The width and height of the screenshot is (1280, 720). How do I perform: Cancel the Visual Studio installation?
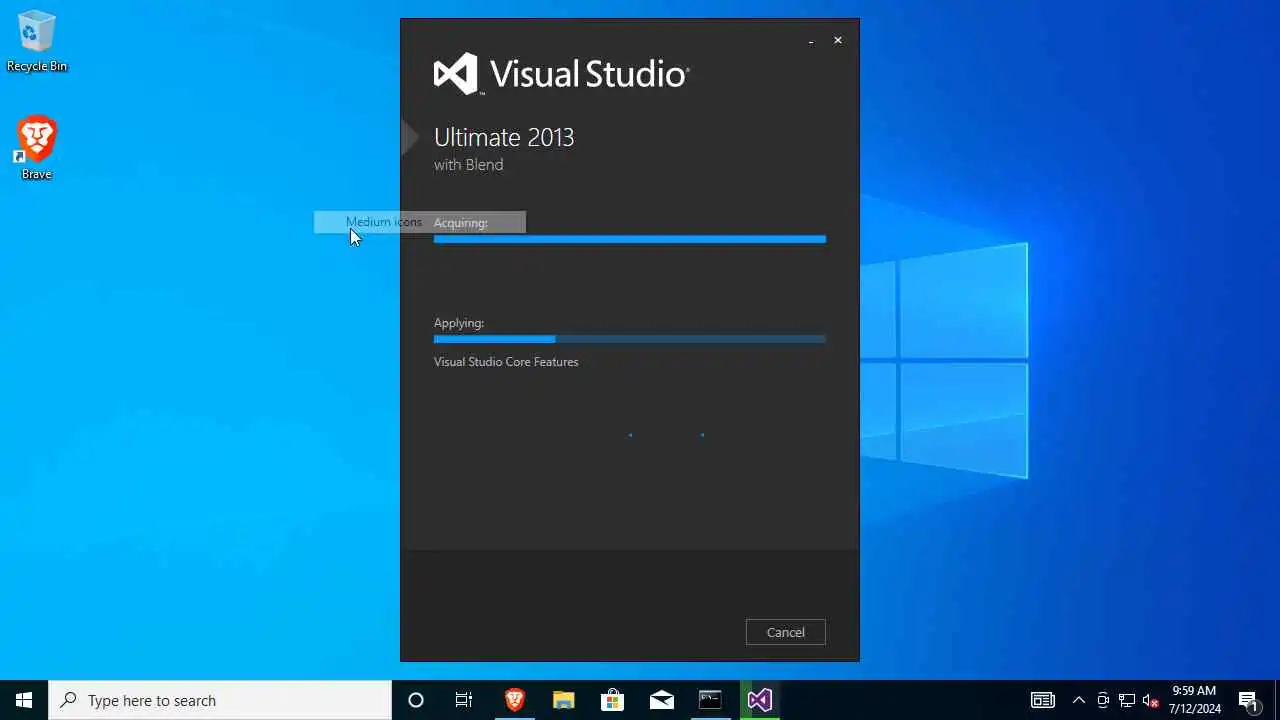pyautogui.click(x=785, y=632)
